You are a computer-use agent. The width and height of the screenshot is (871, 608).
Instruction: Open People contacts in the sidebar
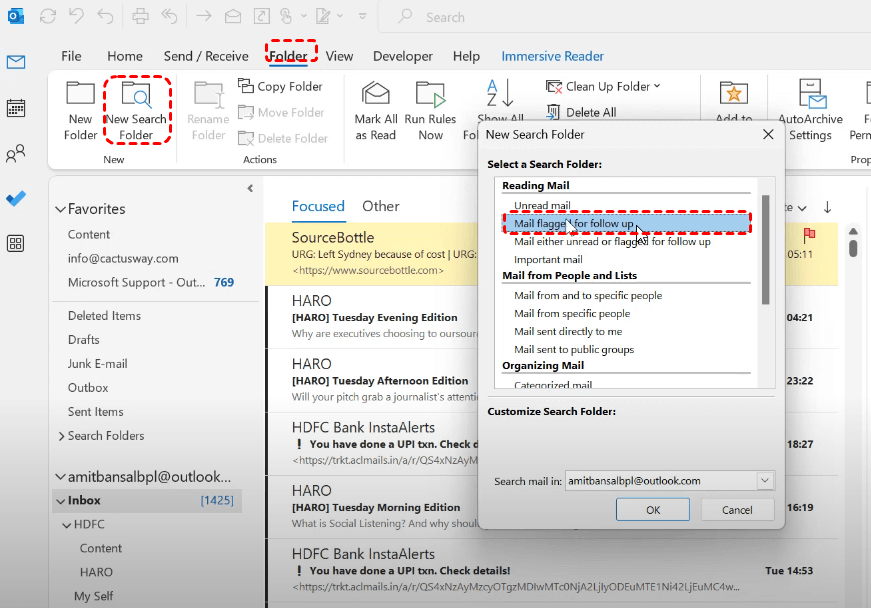[x=16, y=153]
